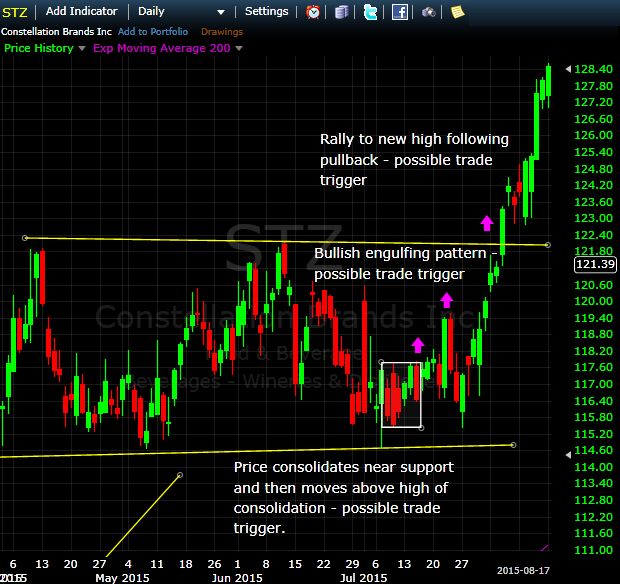Click the STZ ticker symbol field
This screenshot has height=584, width=620.
click(18, 12)
